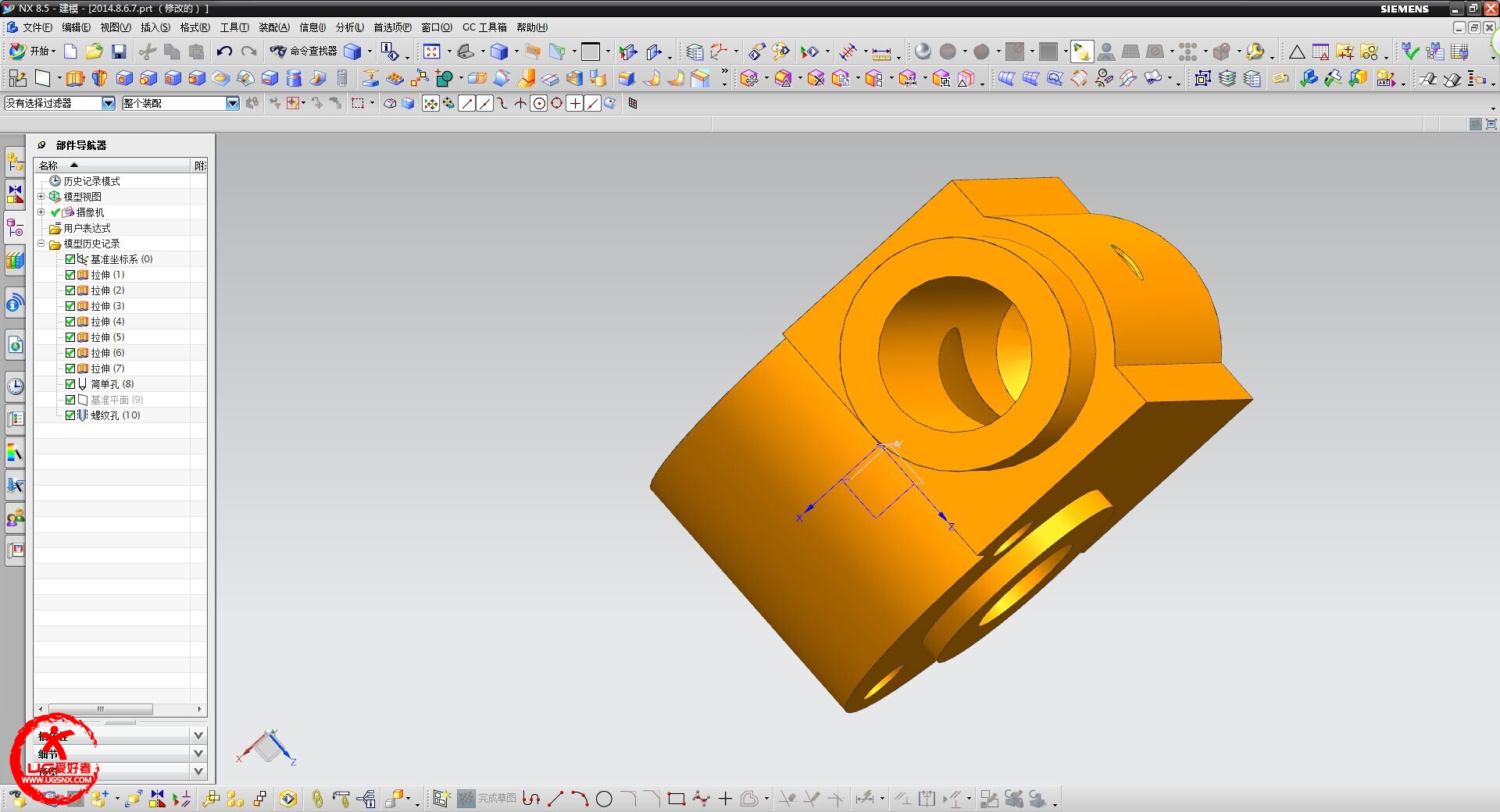Select the 拉伸 (6) feature row

[107, 353]
